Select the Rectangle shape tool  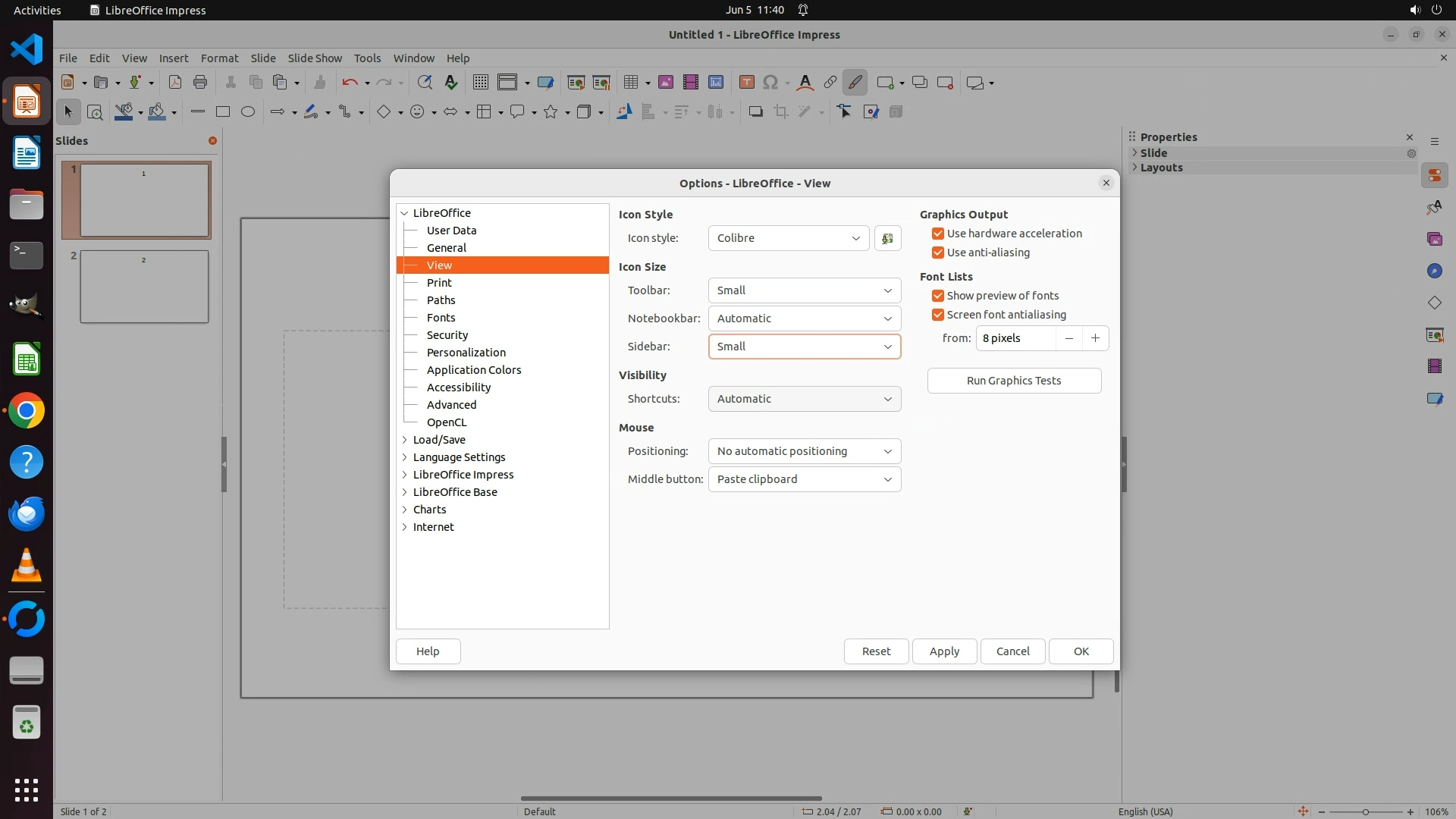[x=222, y=112]
